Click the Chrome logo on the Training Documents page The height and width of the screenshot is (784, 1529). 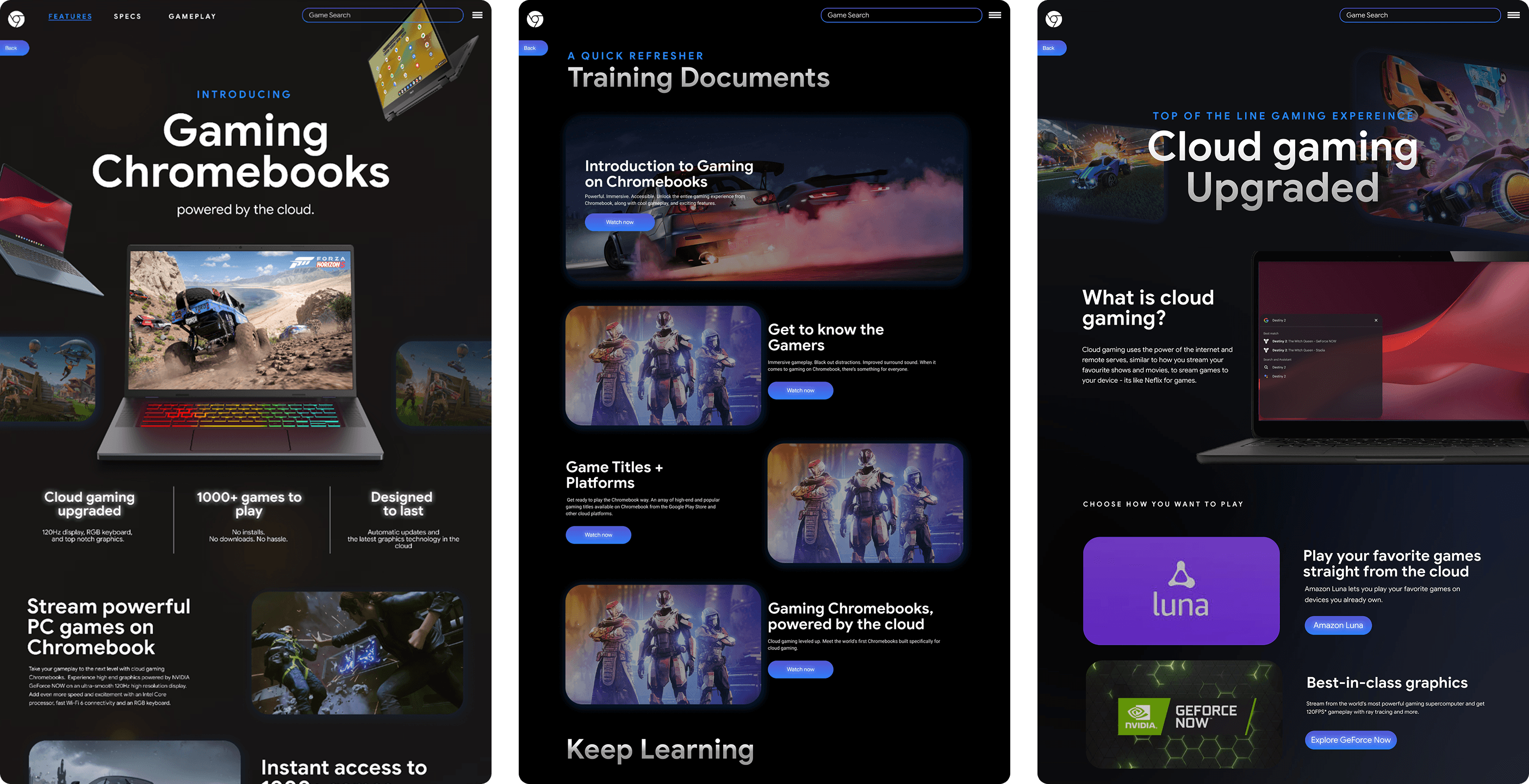535,19
